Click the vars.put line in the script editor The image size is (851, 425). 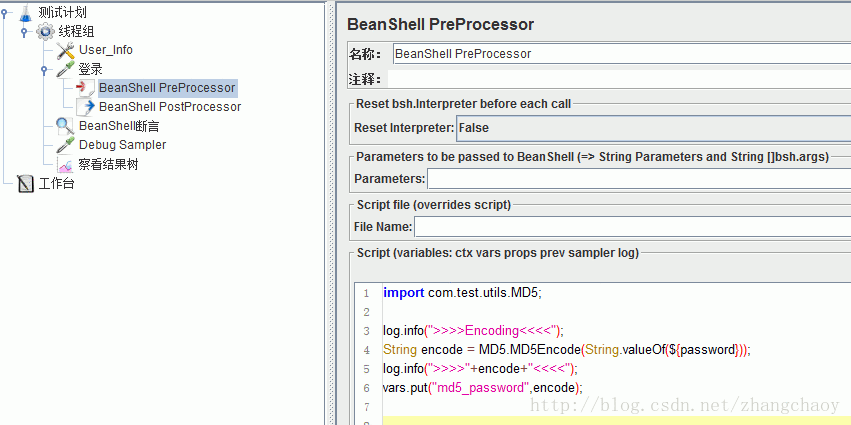pyautogui.click(x=482, y=388)
